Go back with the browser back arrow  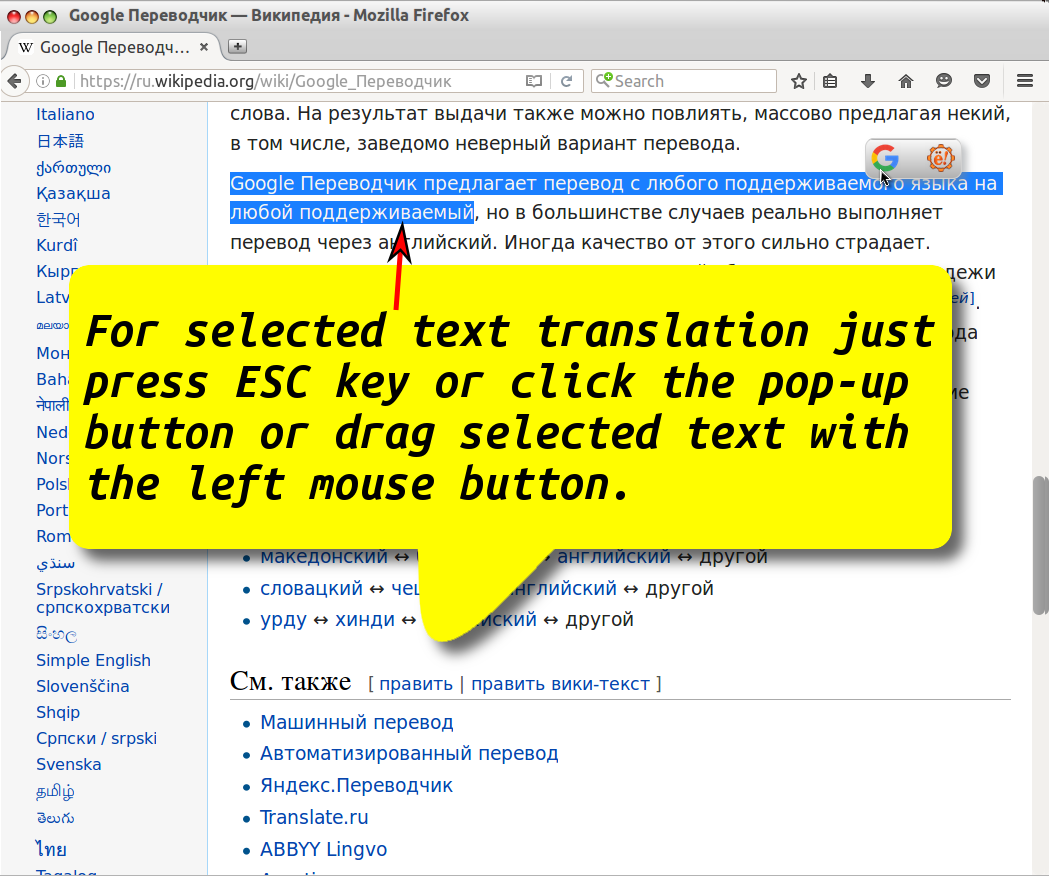tap(15, 81)
